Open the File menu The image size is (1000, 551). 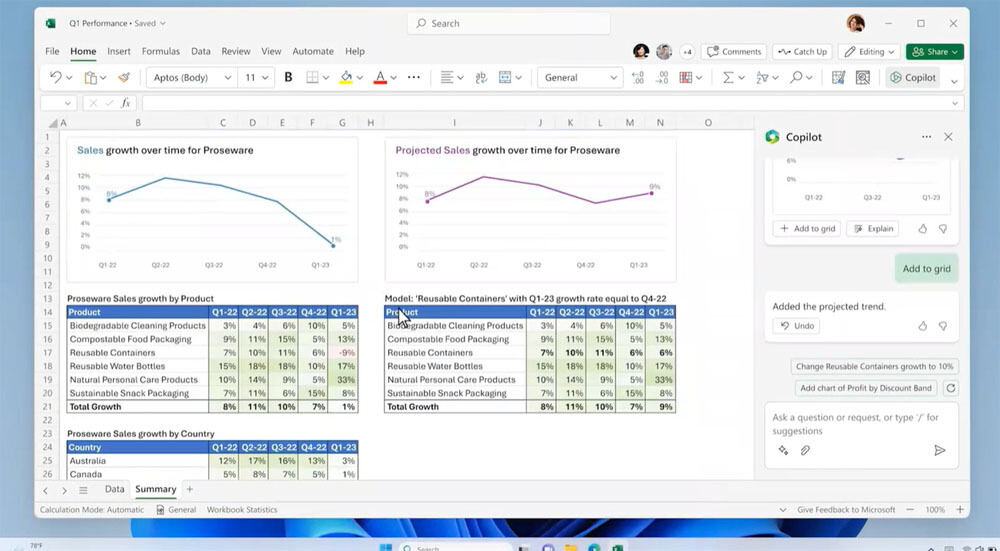(x=52, y=51)
